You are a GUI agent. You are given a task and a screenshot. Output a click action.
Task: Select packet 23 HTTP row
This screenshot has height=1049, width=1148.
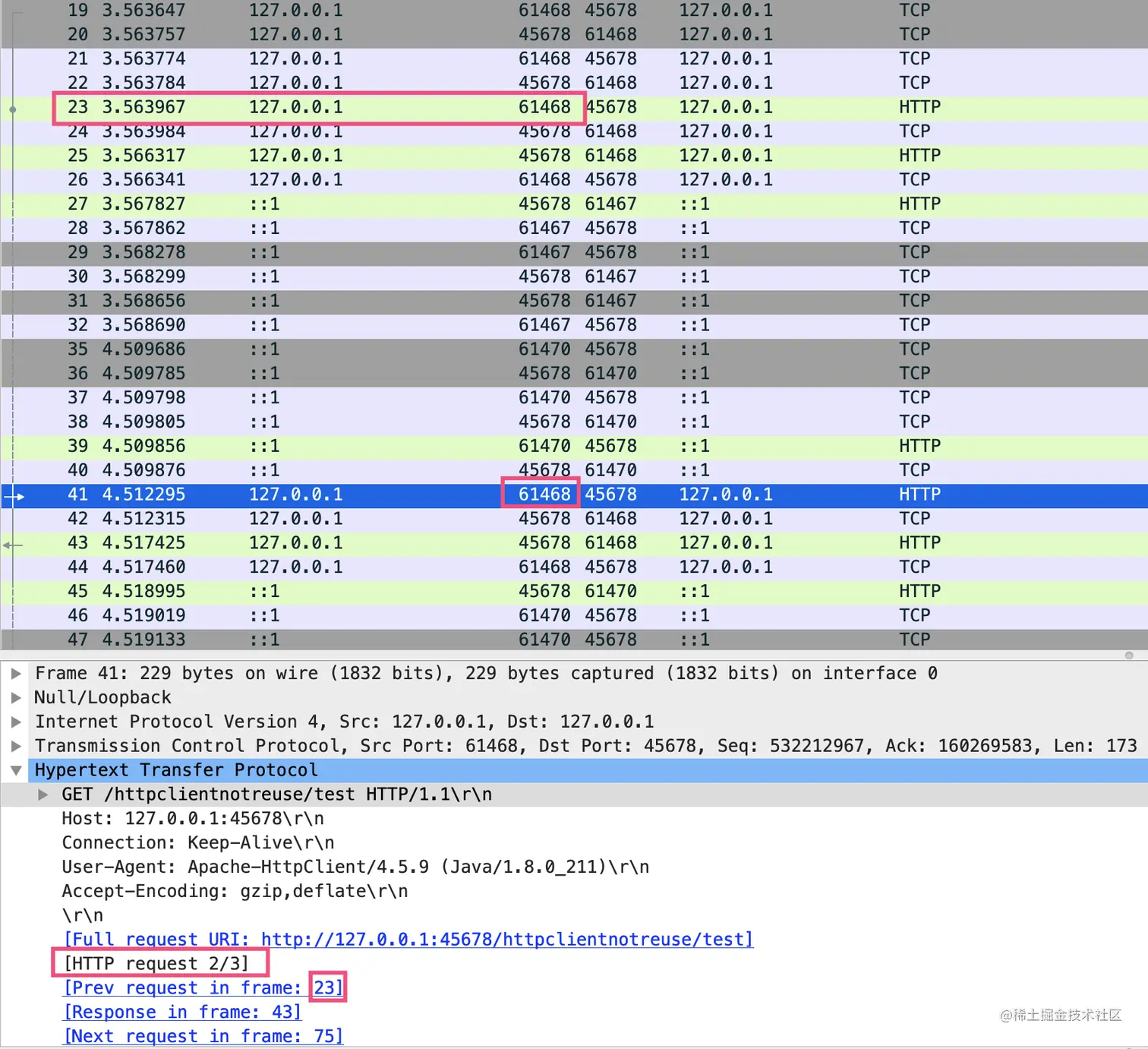coord(574,107)
